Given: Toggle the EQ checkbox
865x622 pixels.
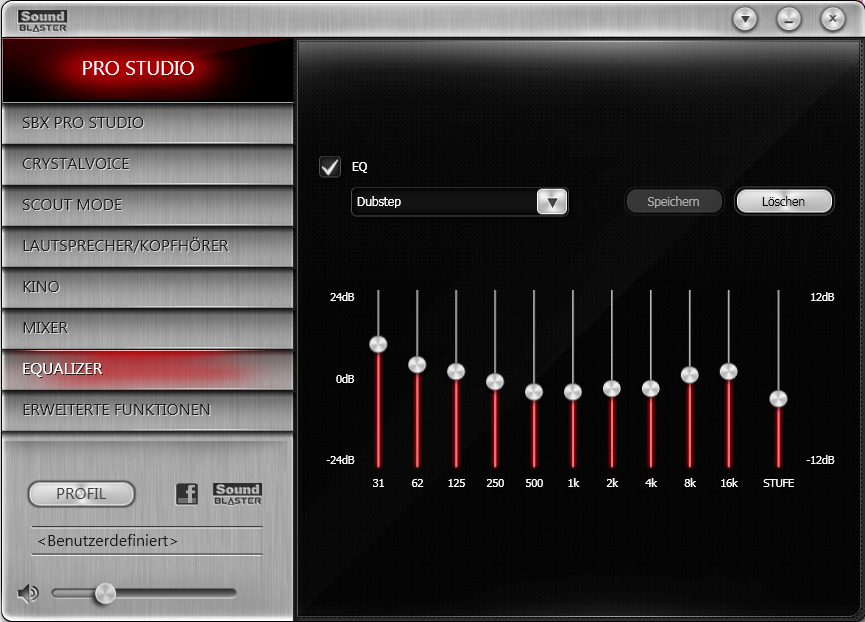Looking at the screenshot, I should pos(330,167).
